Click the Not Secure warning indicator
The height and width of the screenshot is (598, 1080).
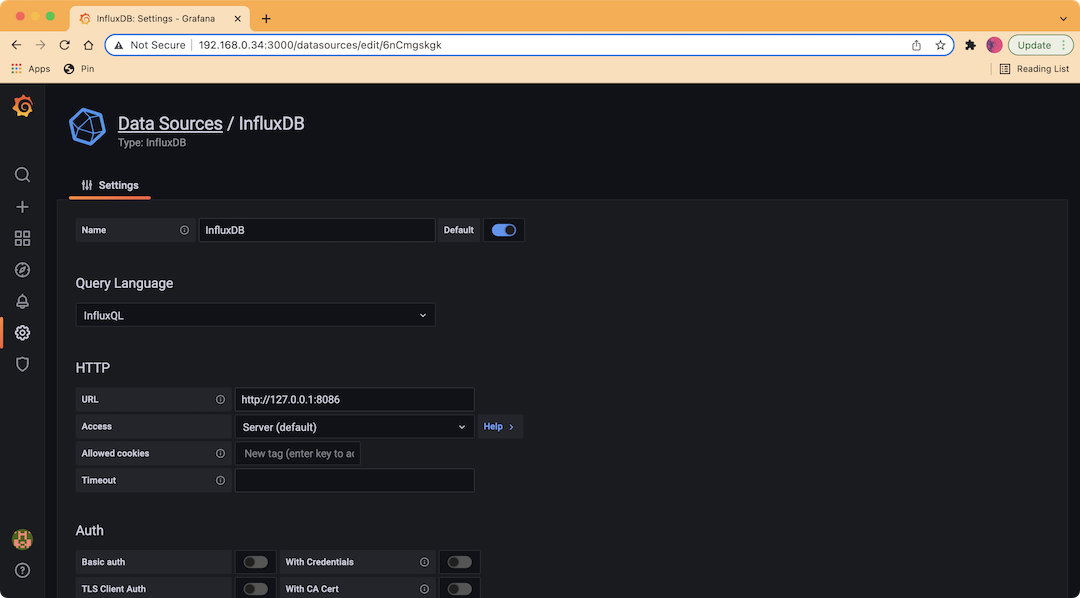[x=149, y=45]
